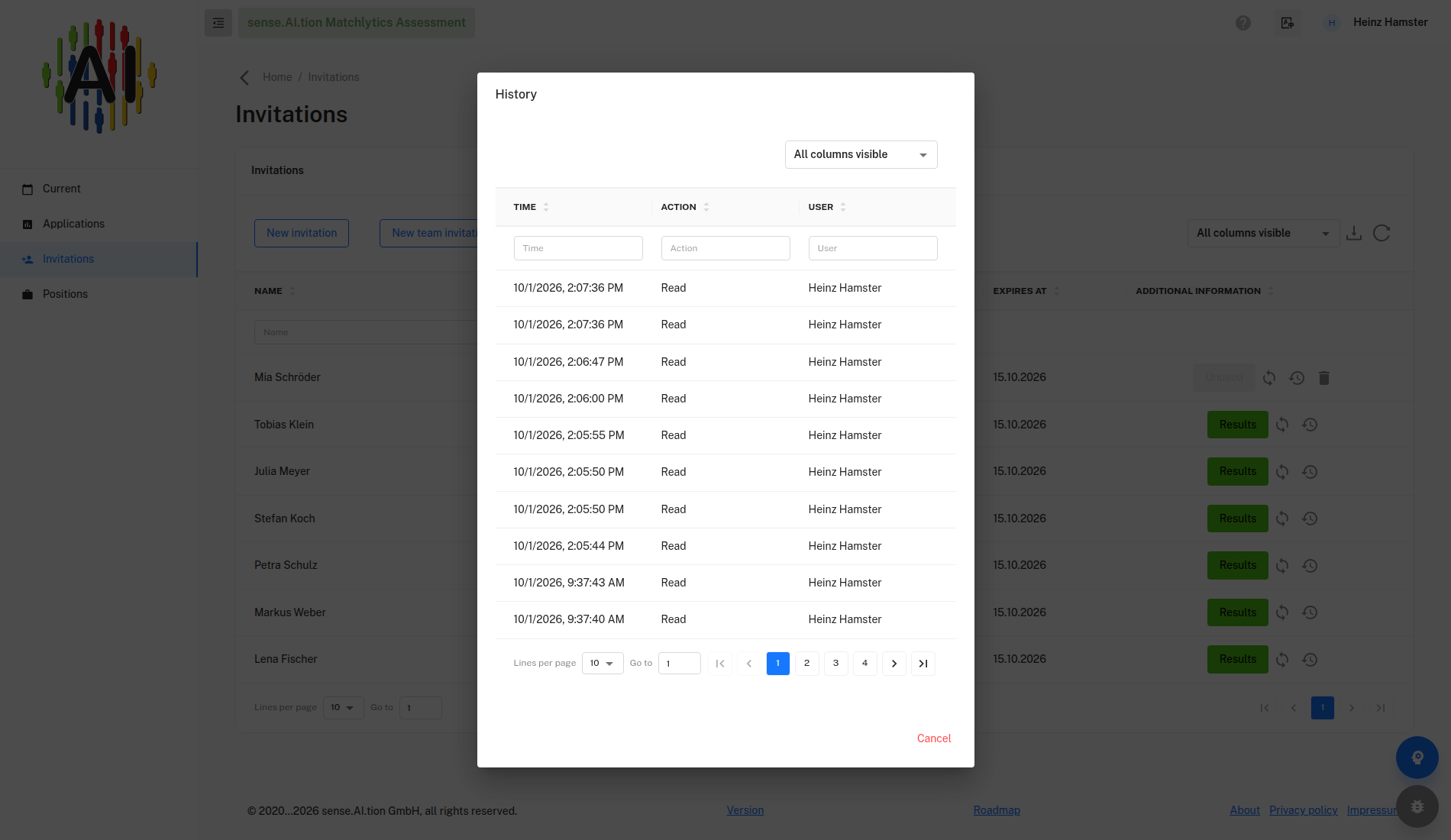Toggle the sidebar menu icon in header

click(x=218, y=23)
